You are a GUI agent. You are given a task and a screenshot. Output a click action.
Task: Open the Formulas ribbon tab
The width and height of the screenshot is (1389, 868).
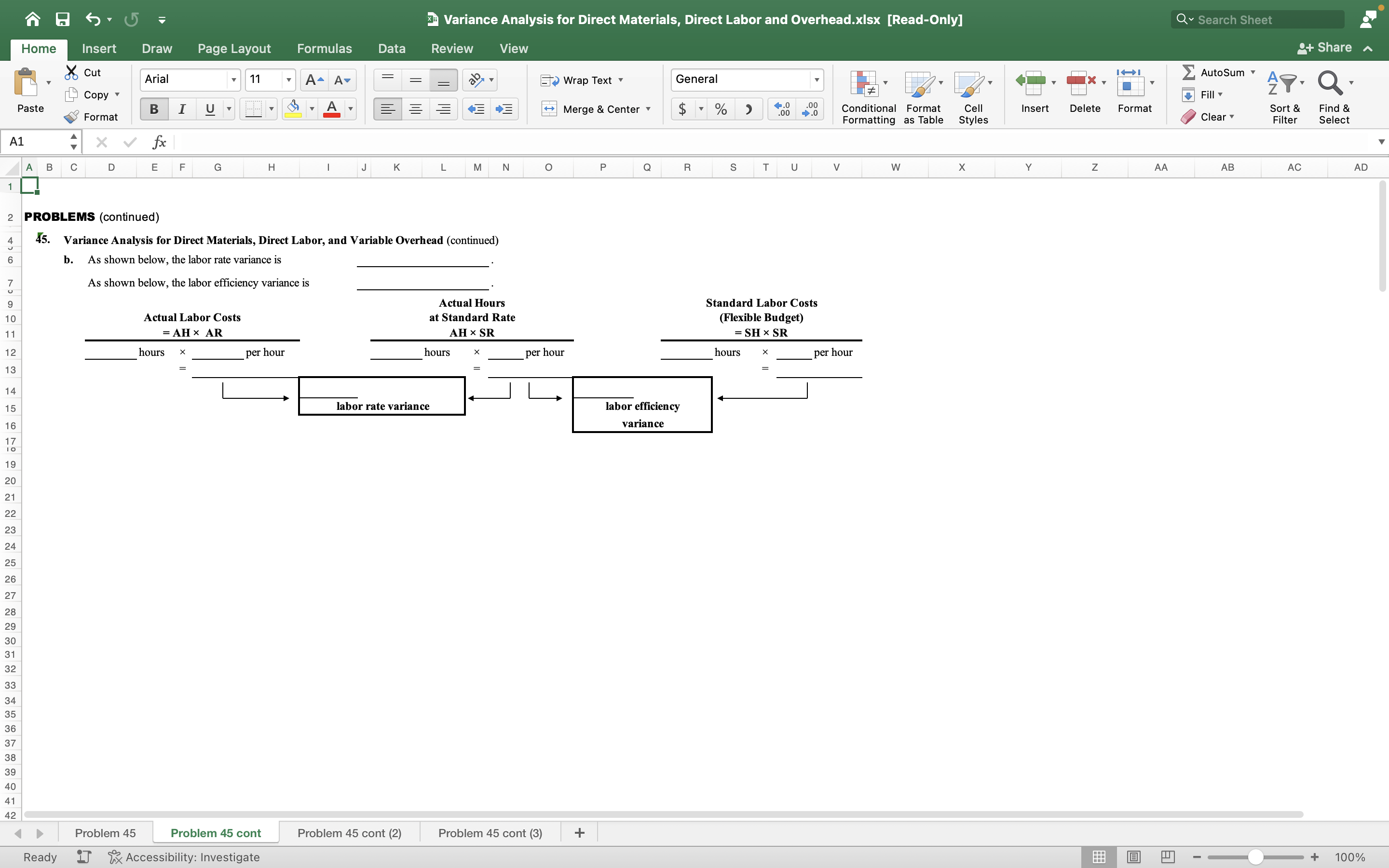tap(324, 49)
